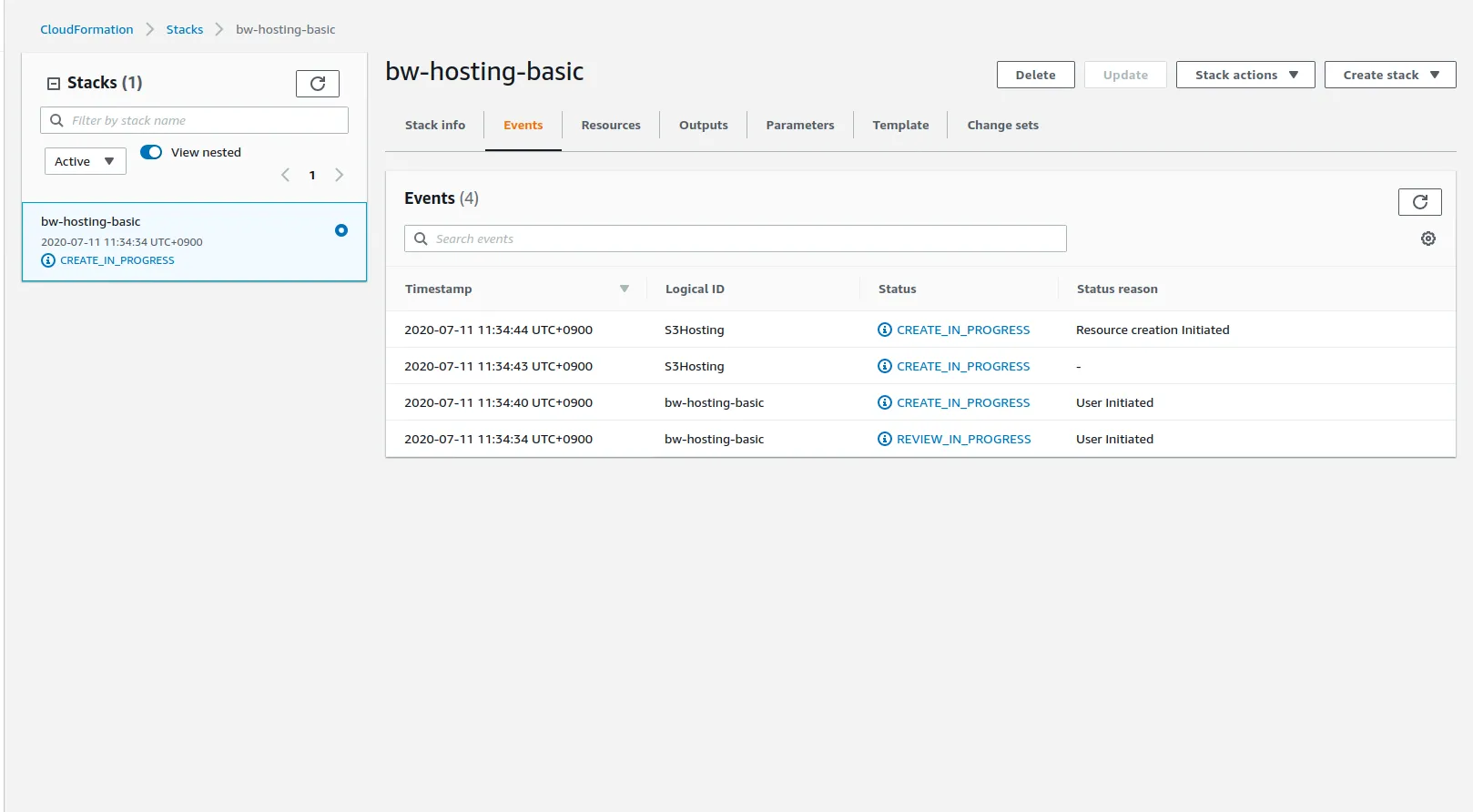Open the Active status filter dropdown
The width and height of the screenshot is (1473, 812).
coord(86,161)
